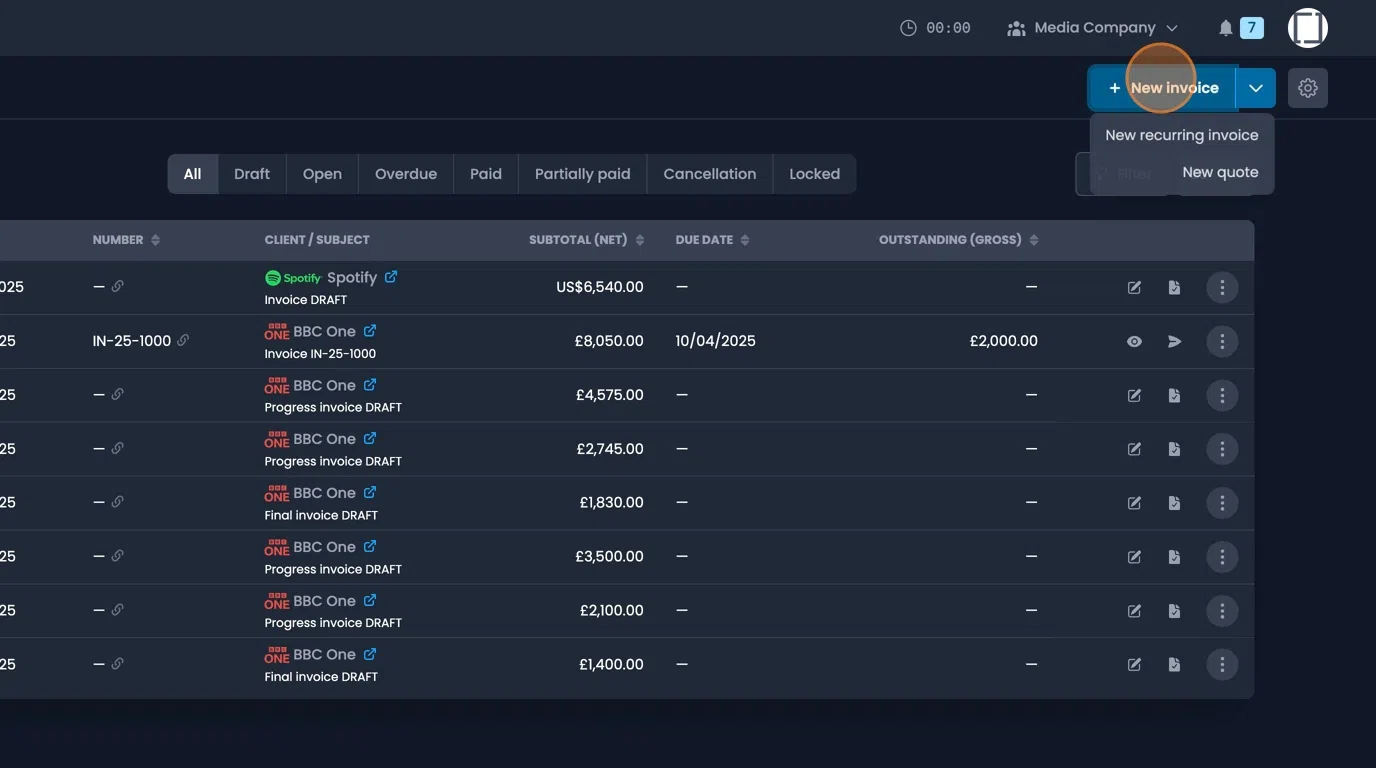Preview invoice IN-25-1000 with the eye icon

[1134, 341]
